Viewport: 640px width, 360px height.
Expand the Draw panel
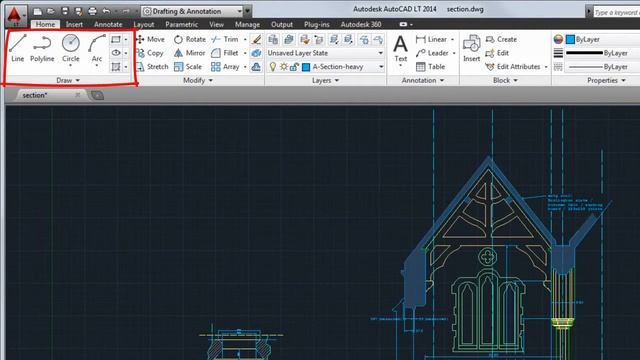68,80
